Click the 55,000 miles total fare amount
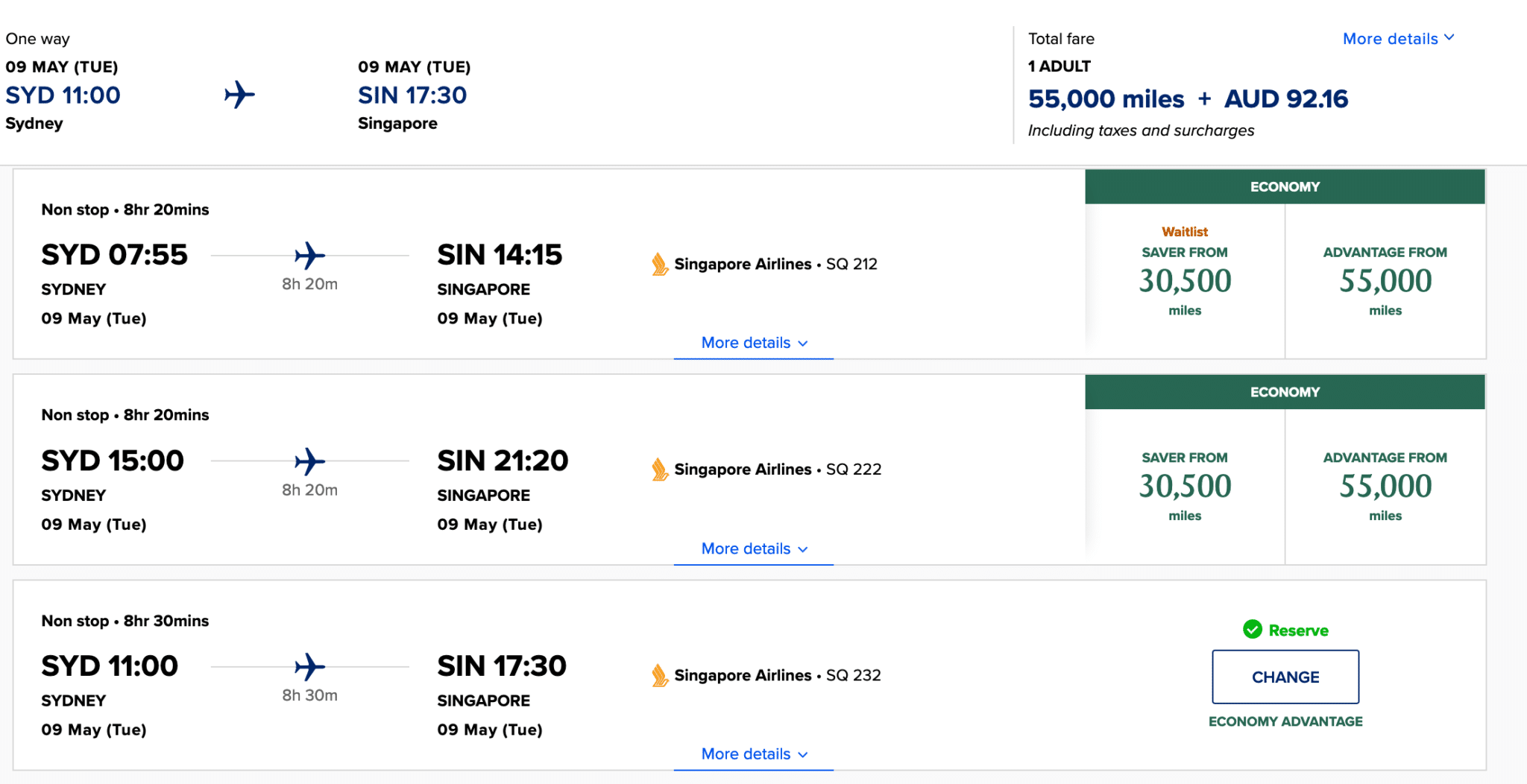Viewport: 1527px width, 784px height. [1106, 98]
